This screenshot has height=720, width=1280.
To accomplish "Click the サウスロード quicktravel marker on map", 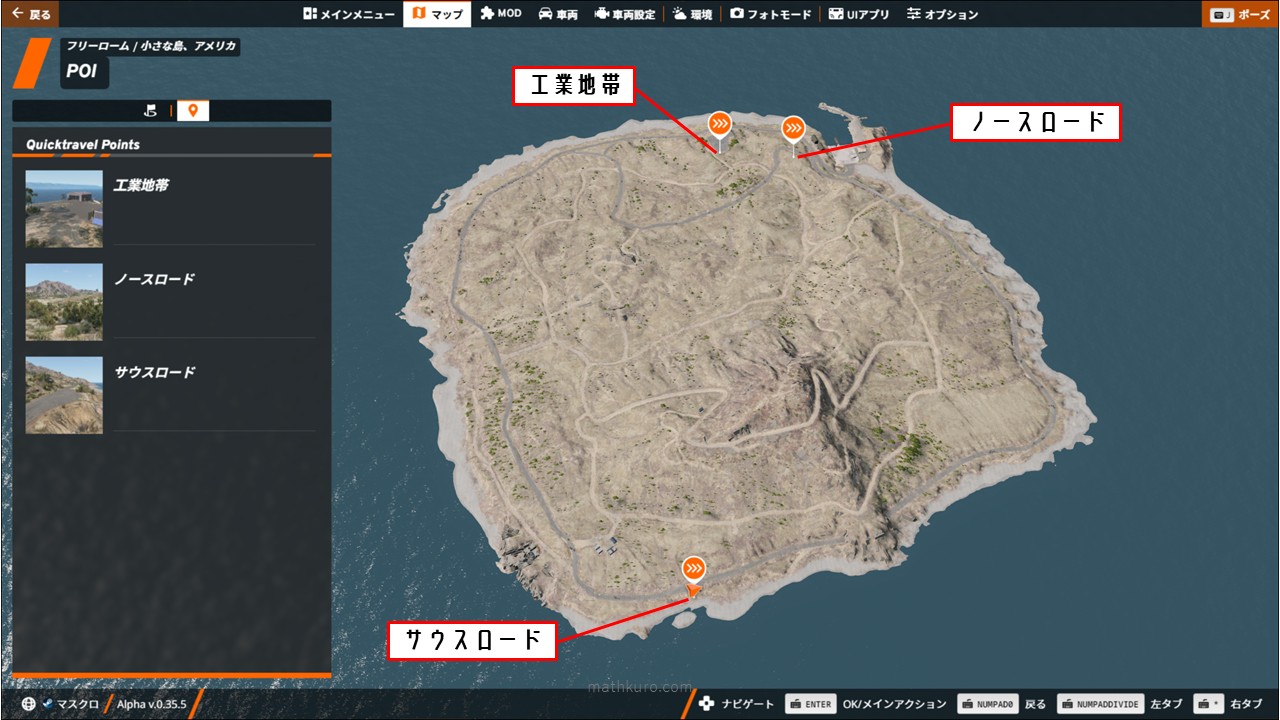I will [694, 570].
